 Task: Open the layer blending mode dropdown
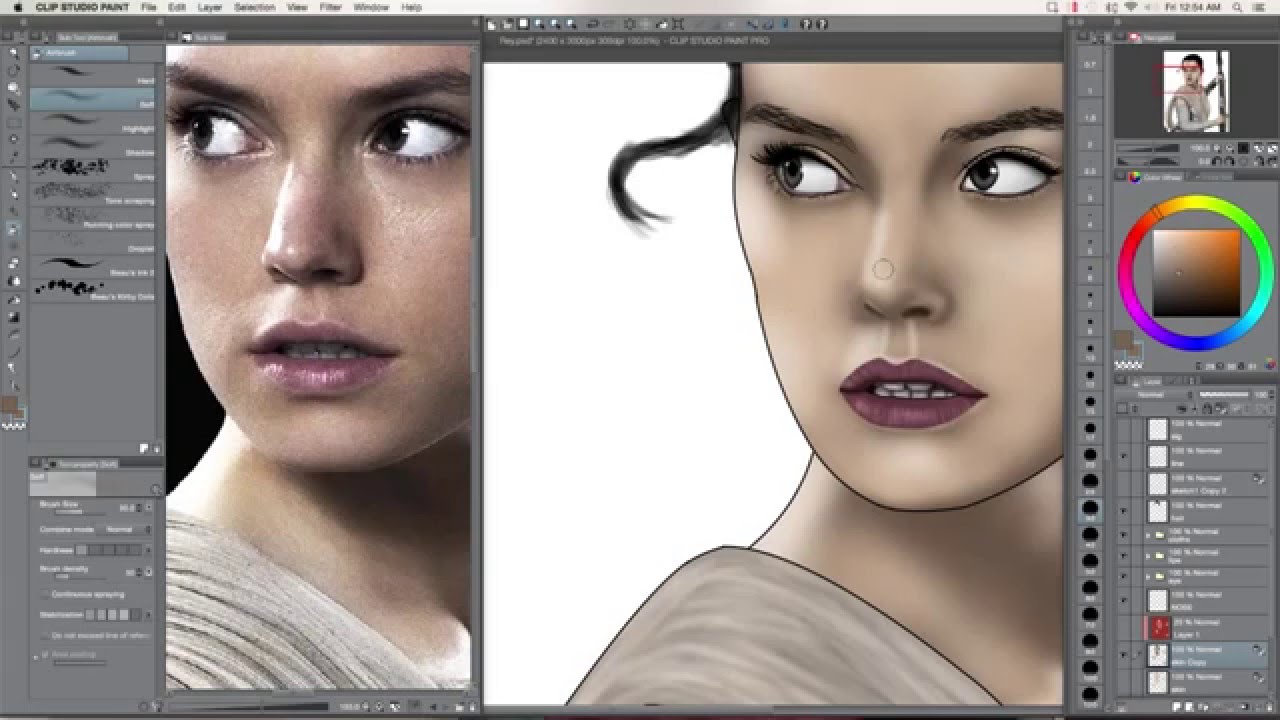point(1150,395)
